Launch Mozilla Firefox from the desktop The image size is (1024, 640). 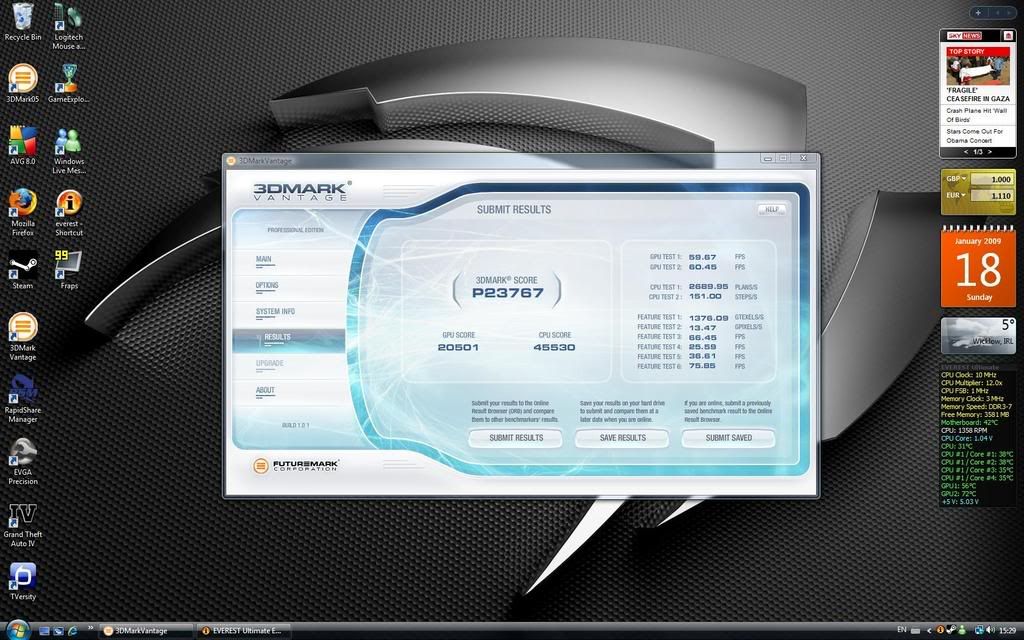[23, 212]
